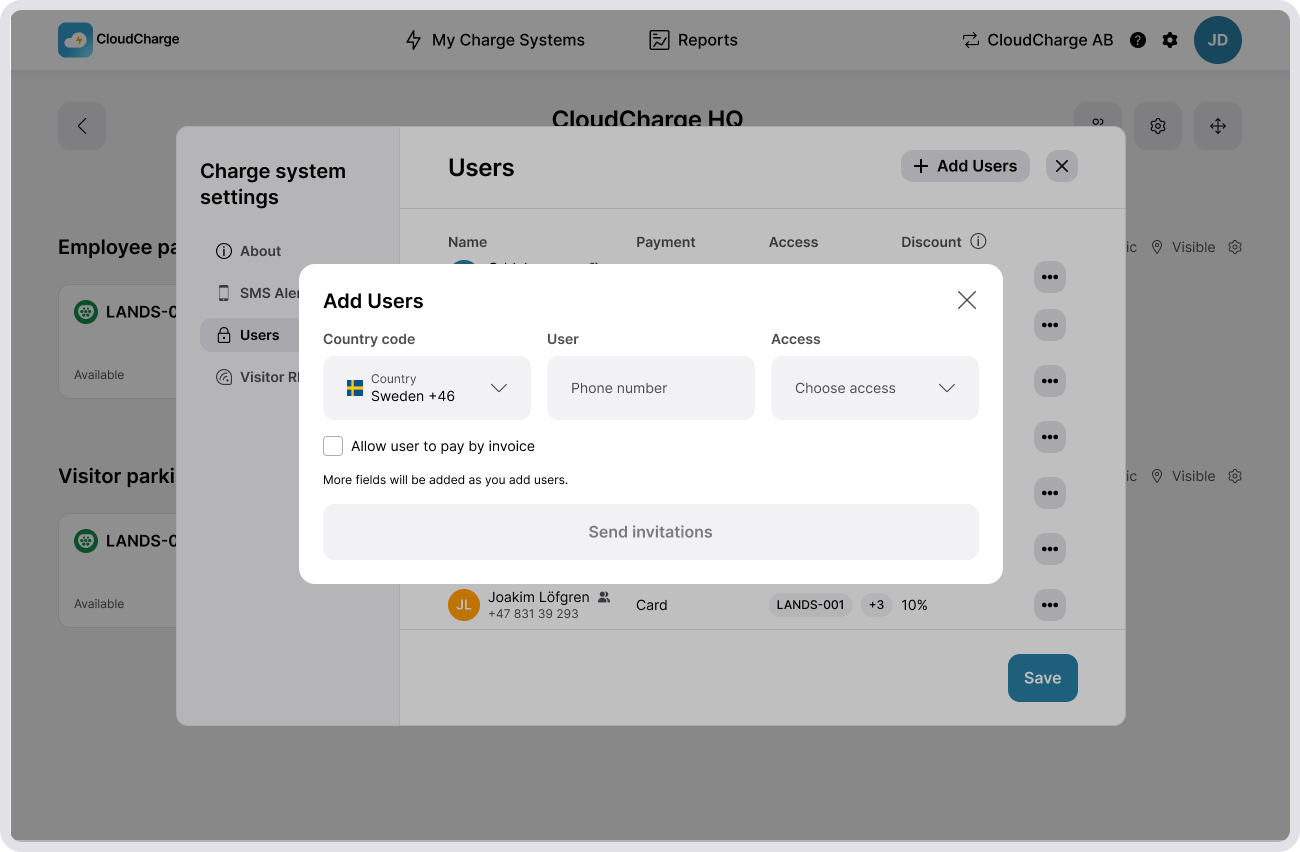Click the LANDS-0 charger icon under Visitor parking

(87, 541)
